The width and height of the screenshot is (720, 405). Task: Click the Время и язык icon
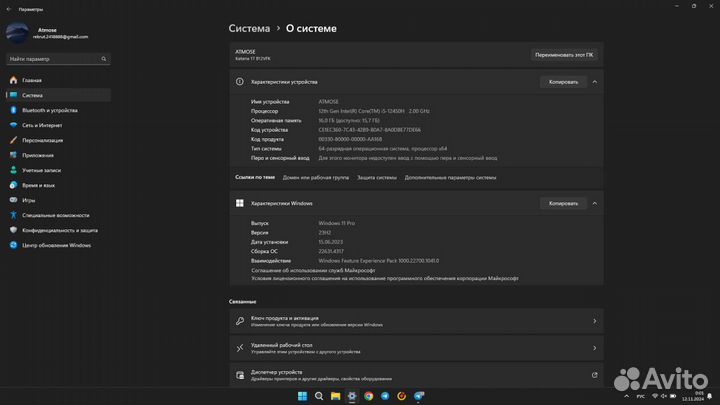(x=13, y=185)
